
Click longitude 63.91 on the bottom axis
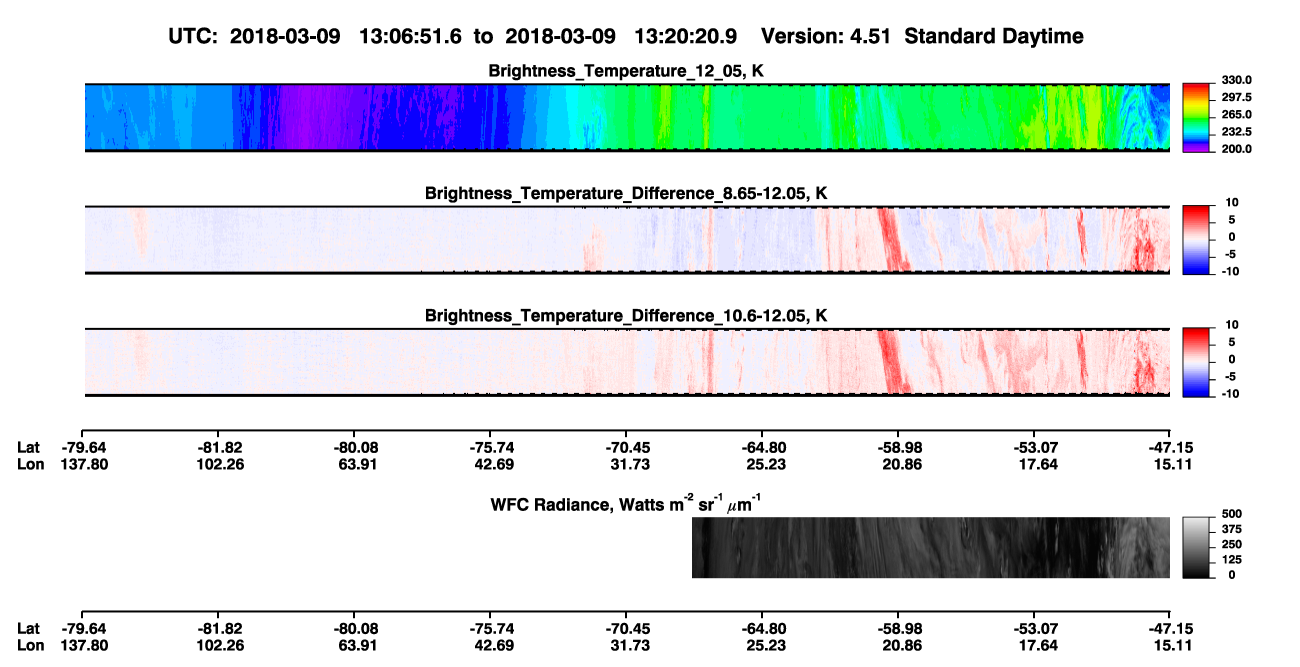(x=355, y=645)
